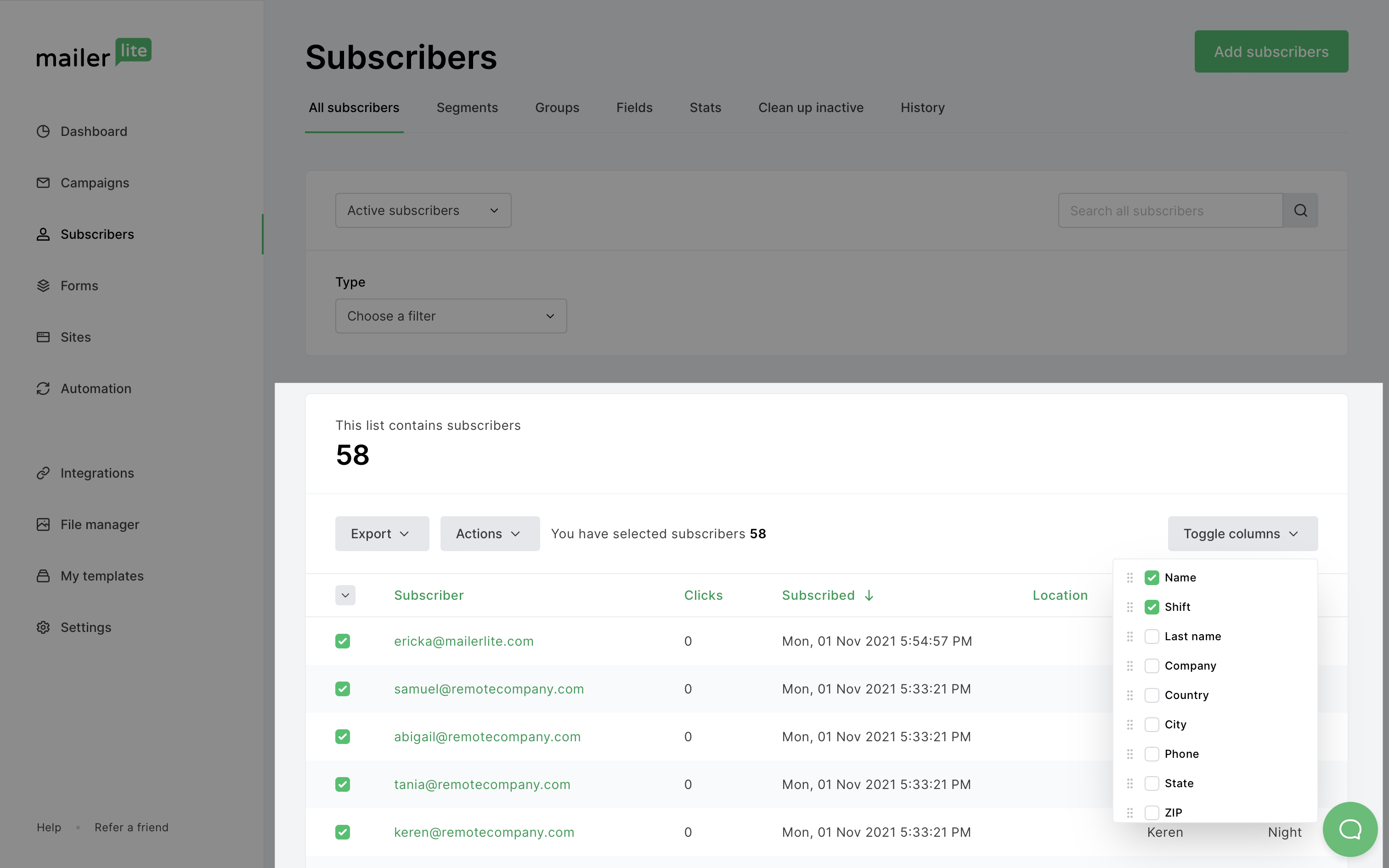Enable the Company column checkbox
This screenshot has height=868, width=1389.
pyautogui.click(x=1152, y=665)
